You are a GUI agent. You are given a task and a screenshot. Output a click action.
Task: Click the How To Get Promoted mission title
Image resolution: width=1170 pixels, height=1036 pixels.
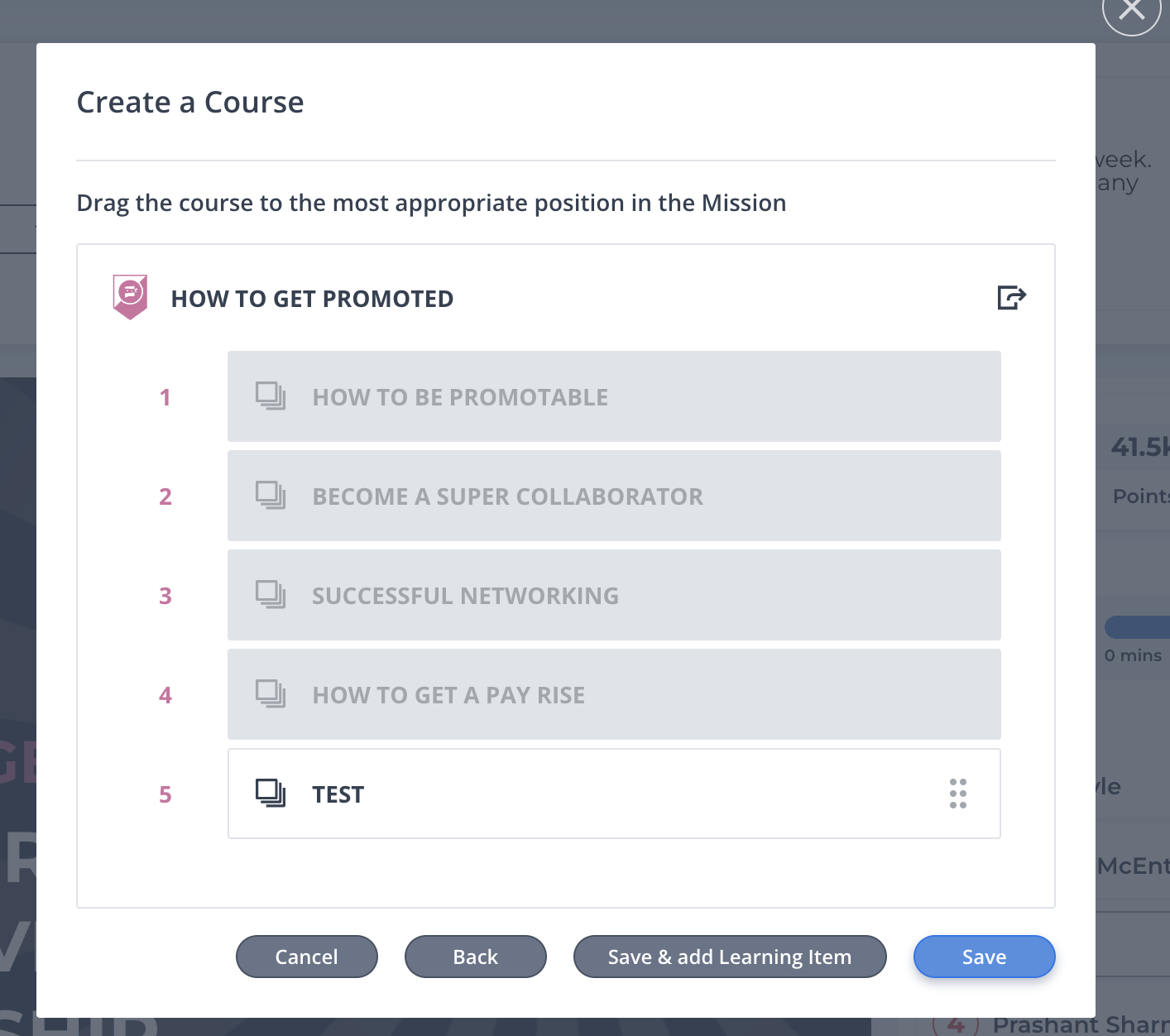[312, 299]
